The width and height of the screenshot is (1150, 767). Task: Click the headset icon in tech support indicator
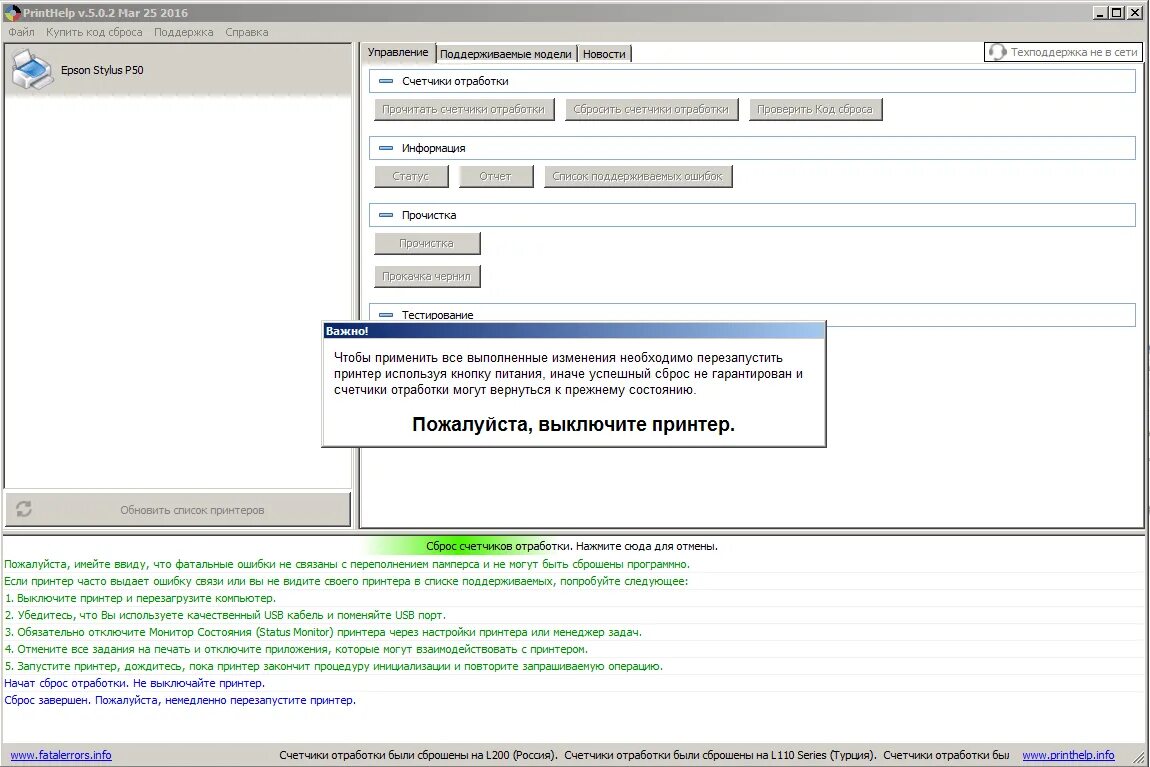[997, 52]
